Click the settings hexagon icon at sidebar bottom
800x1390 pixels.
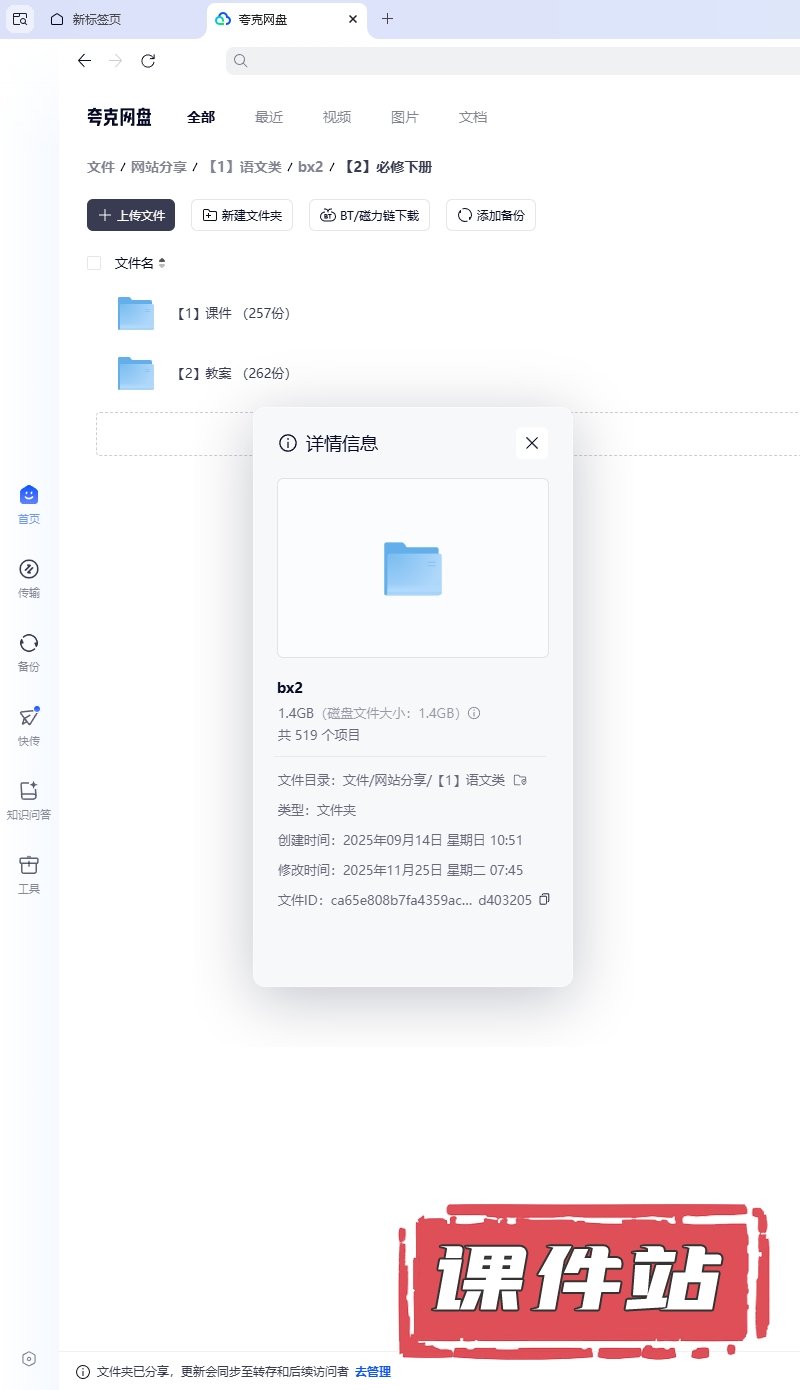29,1358
